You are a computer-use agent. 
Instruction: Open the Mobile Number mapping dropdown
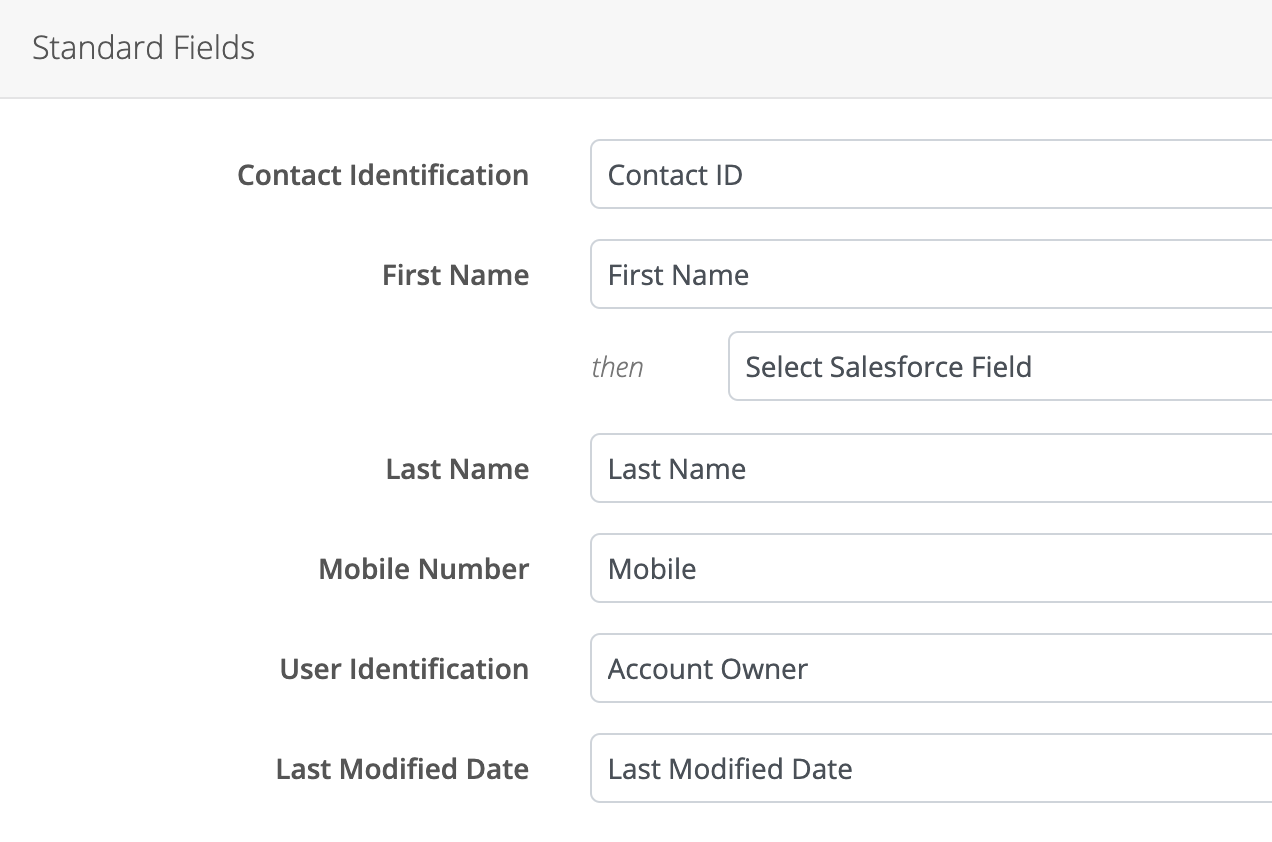click(930, 569)
